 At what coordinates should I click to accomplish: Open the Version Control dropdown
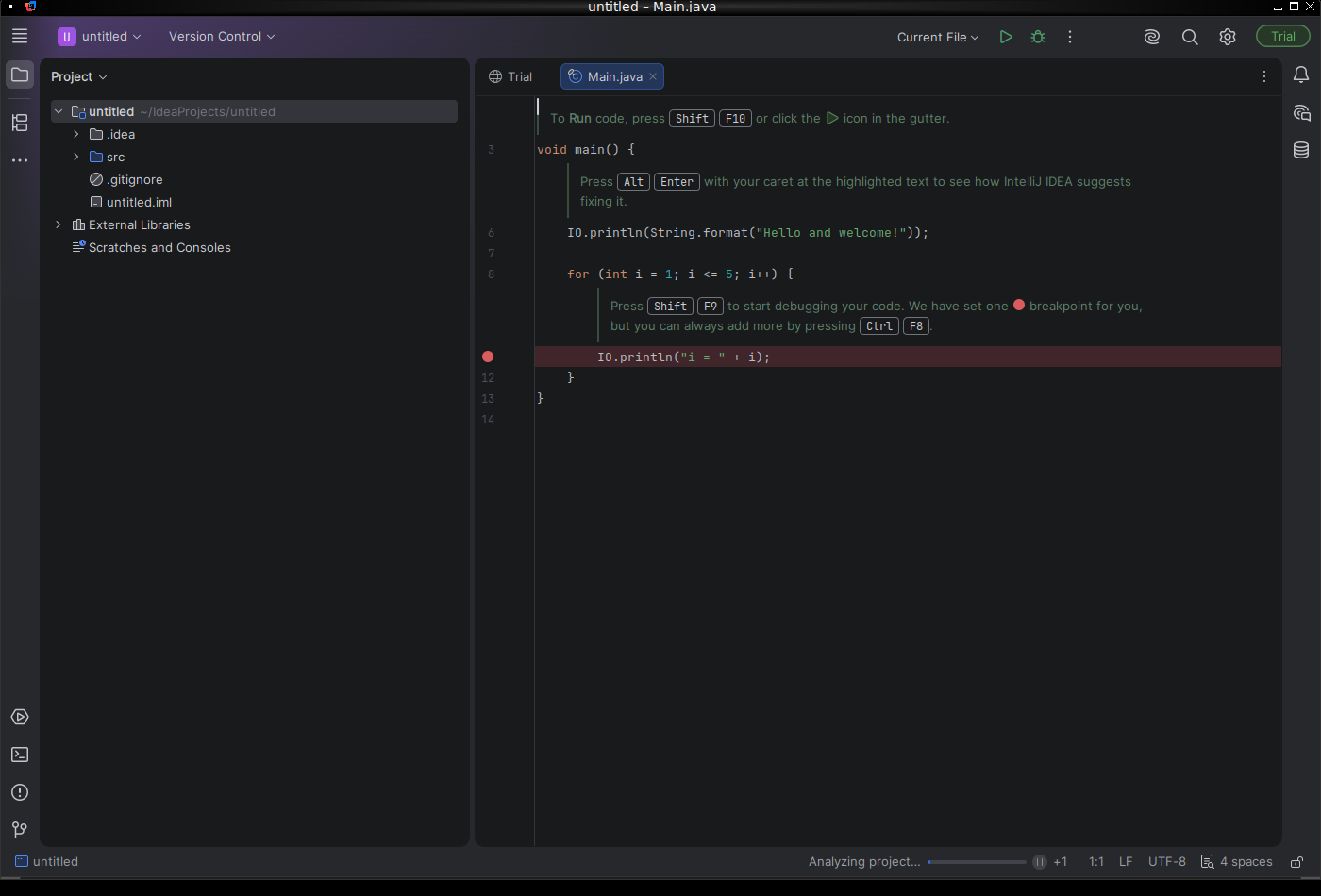[222, 36]
